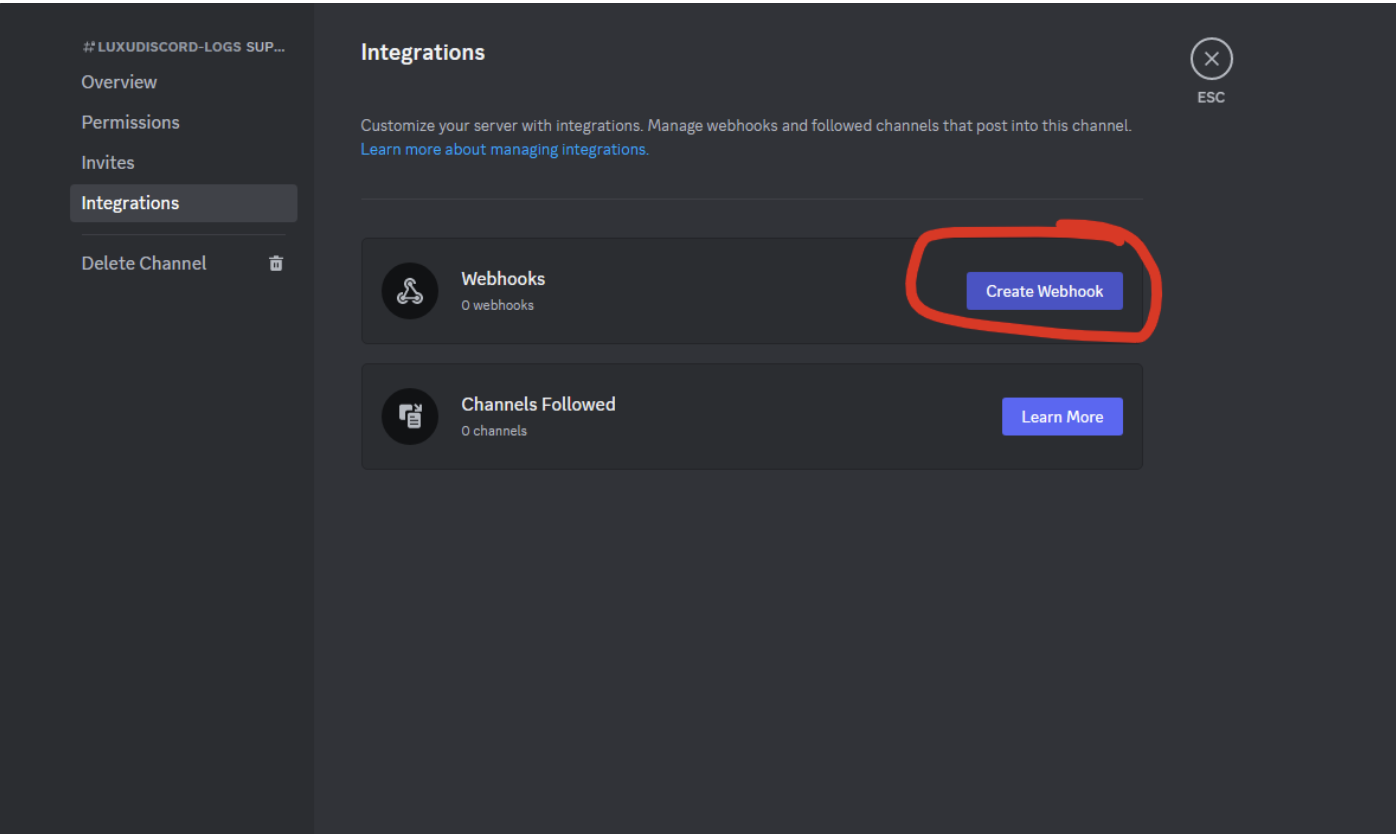
Task: Click the LUXUDISCORD-LOGS channel name header
Action: [x=191, y=47]
